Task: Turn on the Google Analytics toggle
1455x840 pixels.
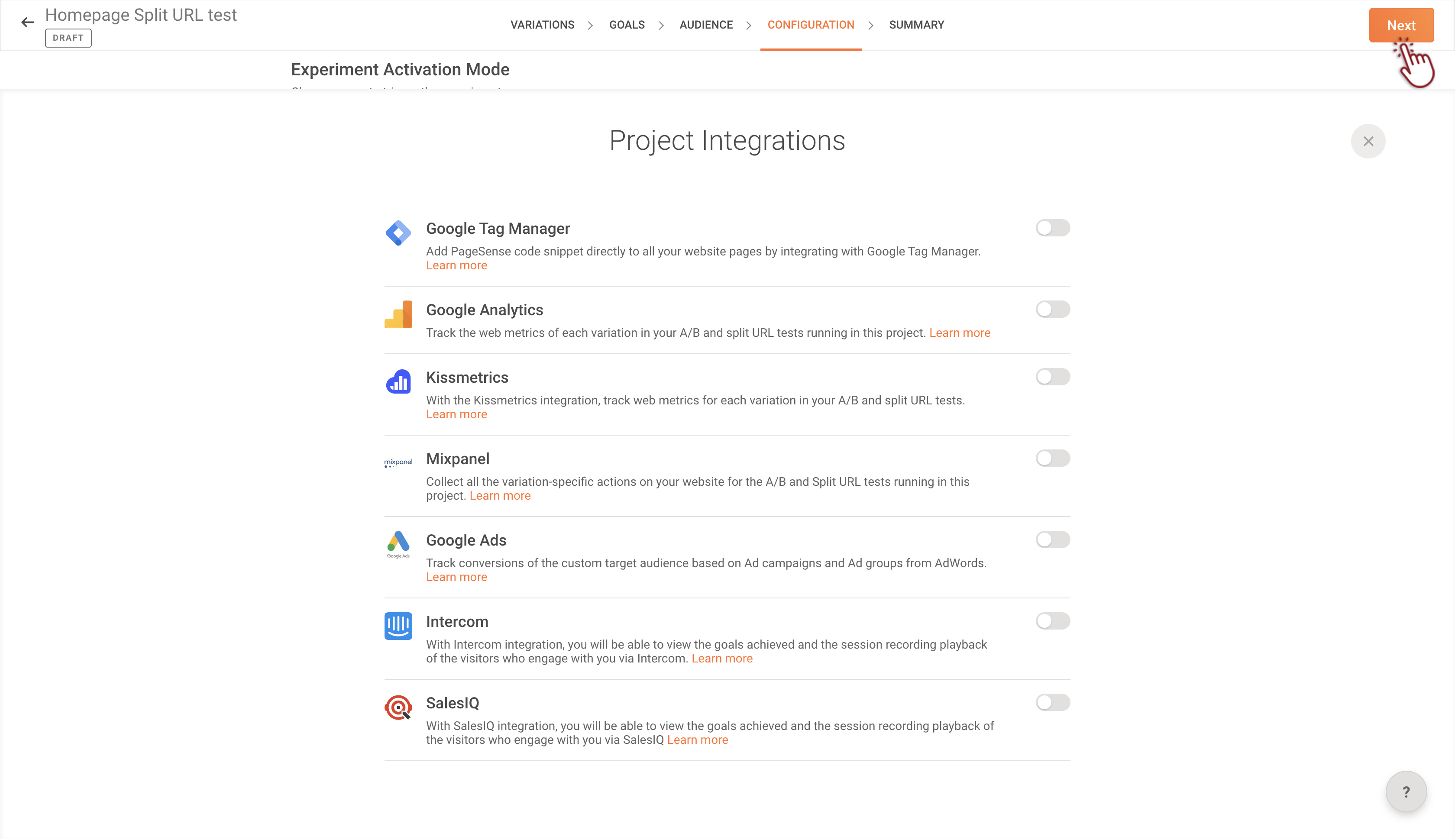Action: point(1052,309)
